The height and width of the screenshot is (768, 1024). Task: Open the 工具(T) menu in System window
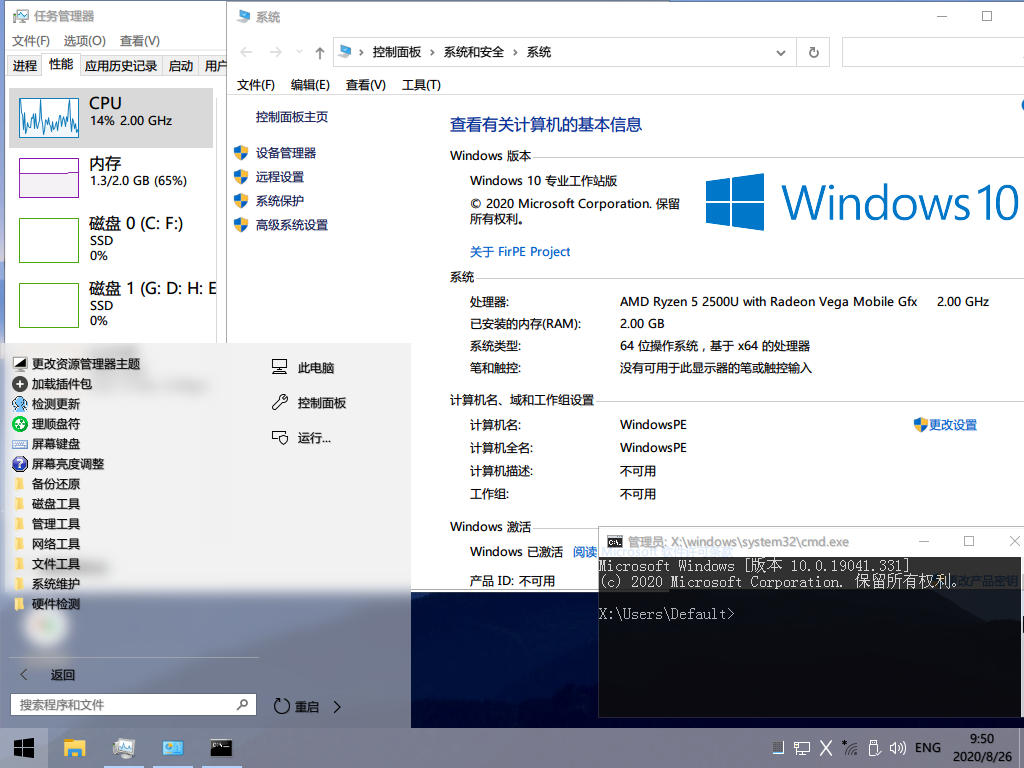pyautogui.click(x=421, y=85)
